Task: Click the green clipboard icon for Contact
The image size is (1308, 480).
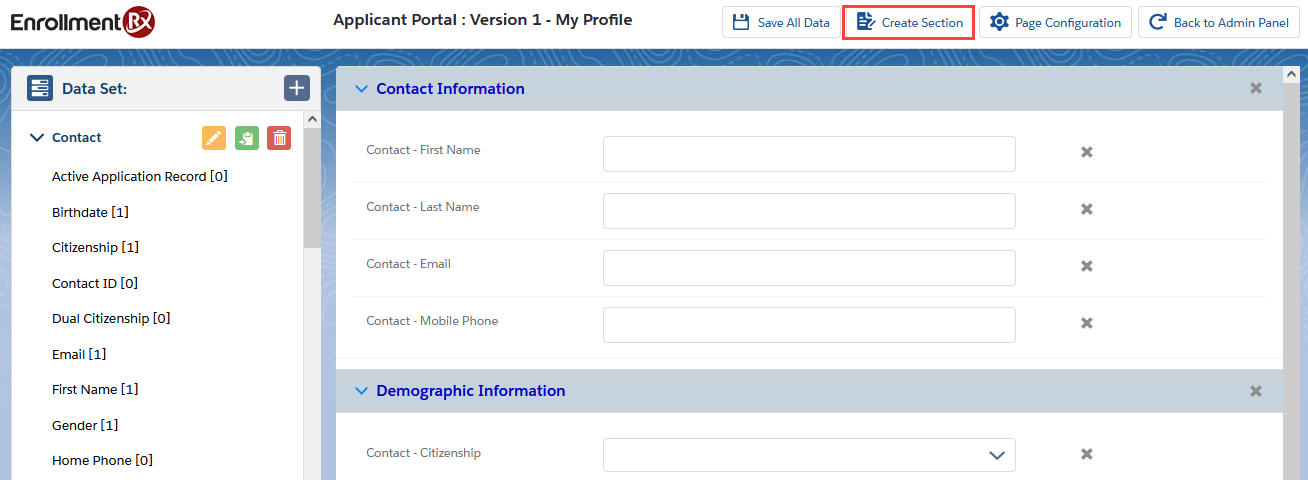Action: (246, 138)
